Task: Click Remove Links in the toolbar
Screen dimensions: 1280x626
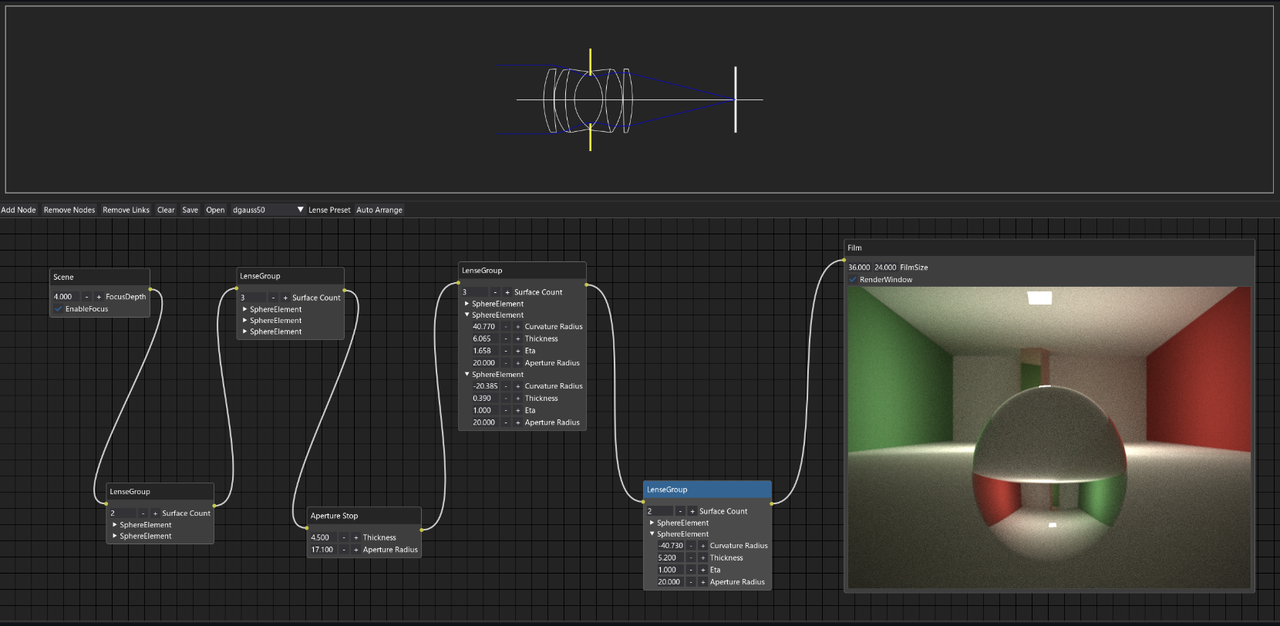Action: (x=126, y=210)
